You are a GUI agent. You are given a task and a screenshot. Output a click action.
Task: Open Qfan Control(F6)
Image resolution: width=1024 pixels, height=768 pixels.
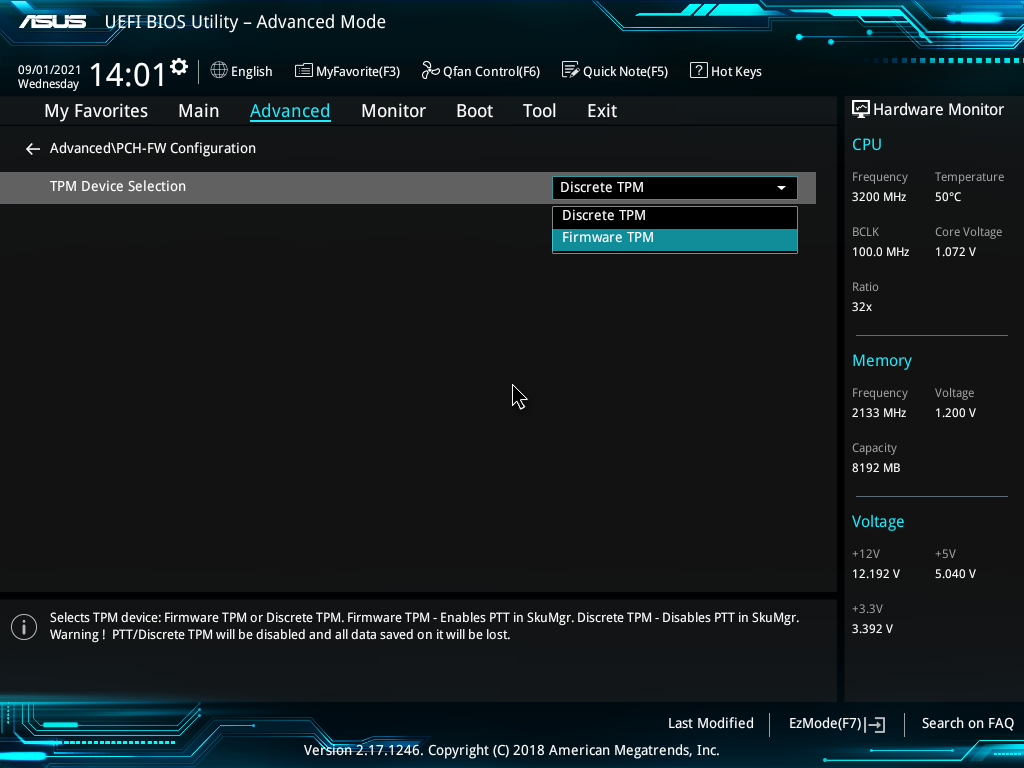[481, 71]
